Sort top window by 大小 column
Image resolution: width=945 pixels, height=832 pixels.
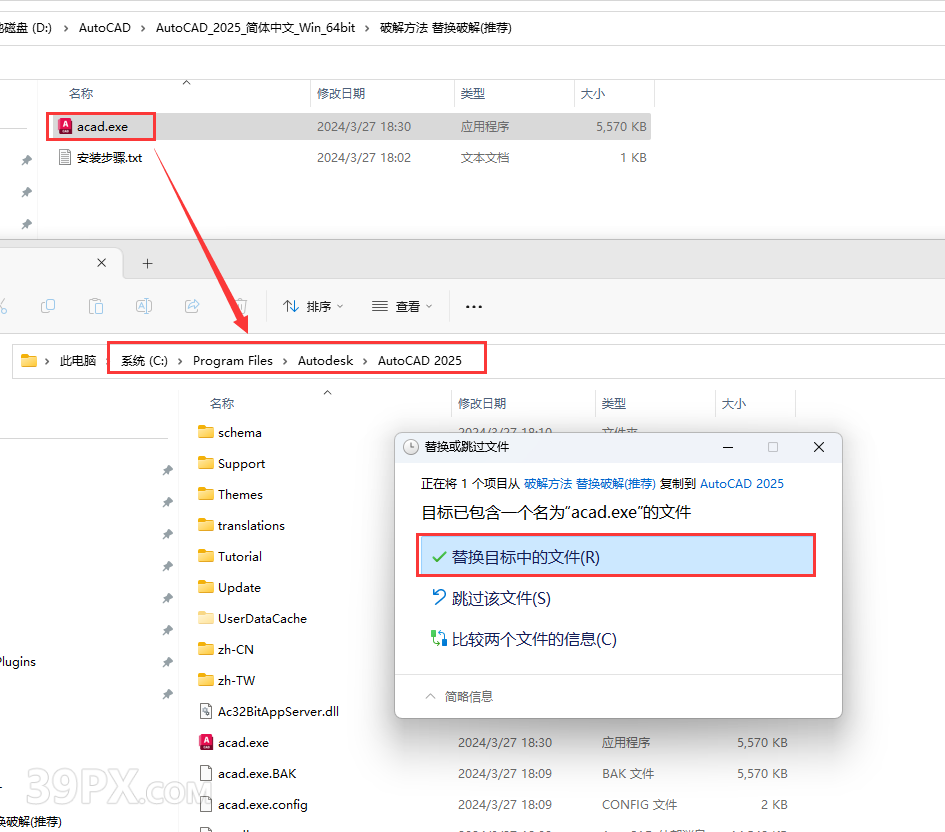[592, 93]
